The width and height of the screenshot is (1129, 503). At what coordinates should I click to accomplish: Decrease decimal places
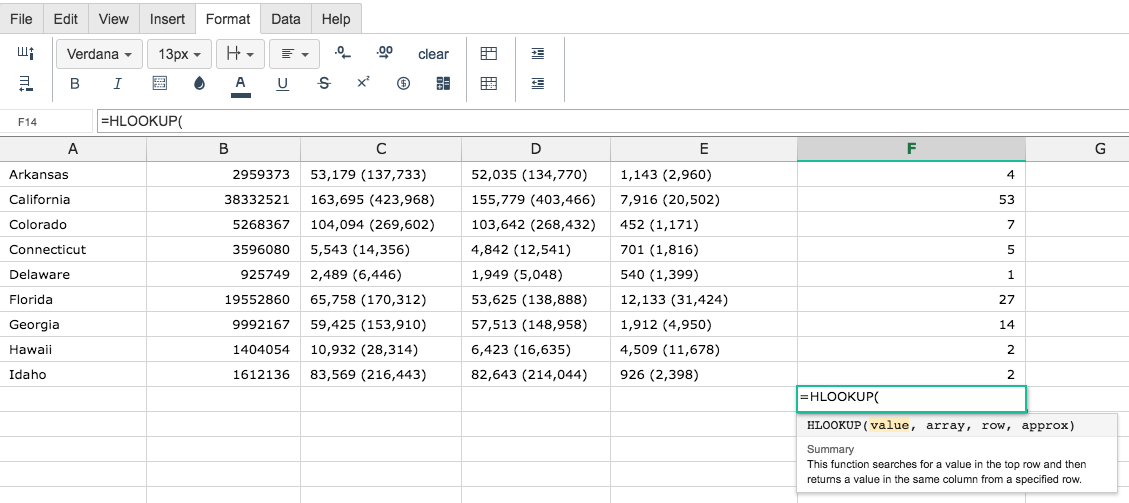click(x=343, y=53)
